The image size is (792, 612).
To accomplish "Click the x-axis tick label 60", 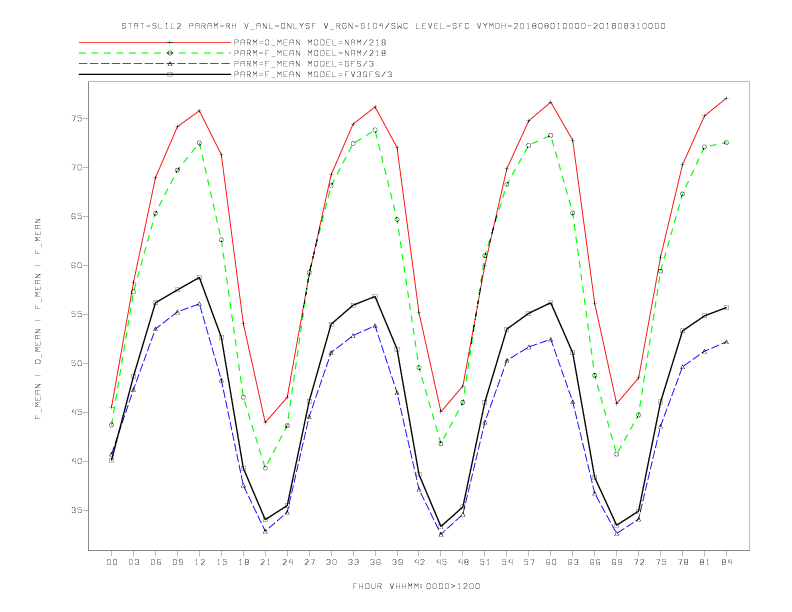I will point(551,562).
